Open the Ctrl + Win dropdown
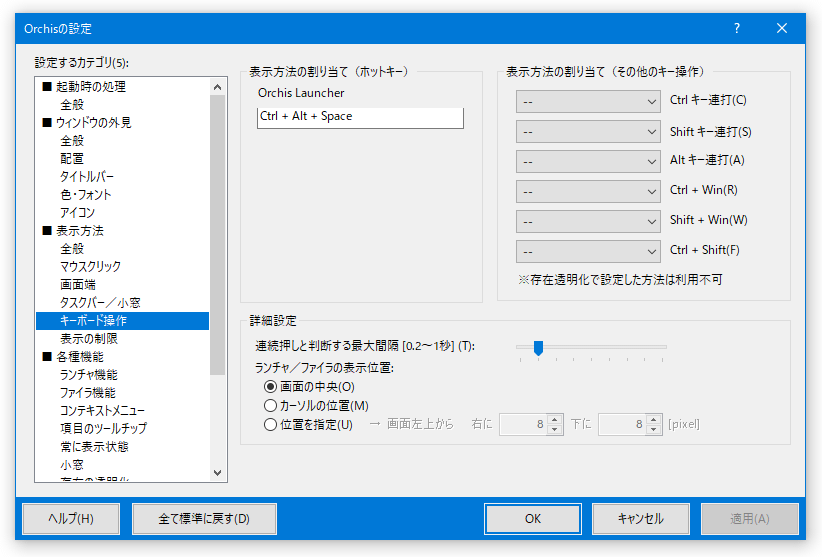Image resolution: width=822 pixels, height=557 pixels. (x=588, y=191)
